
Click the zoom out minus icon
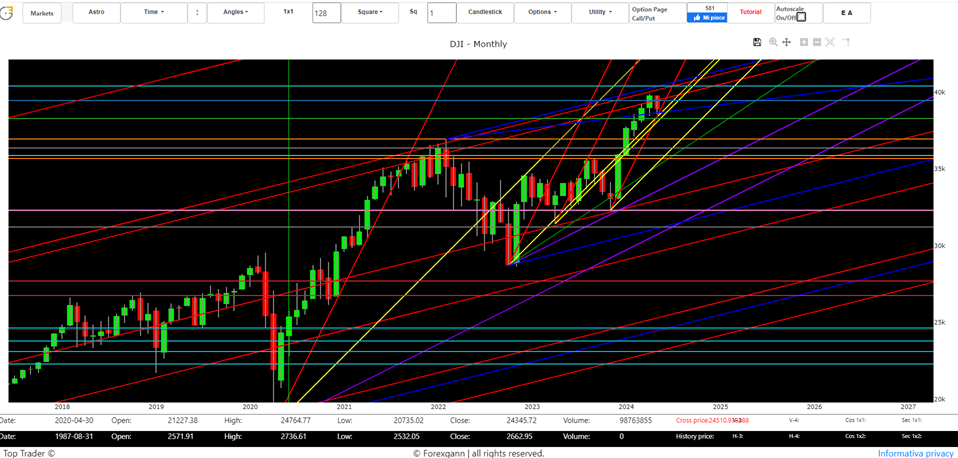[x=817, y=42]
